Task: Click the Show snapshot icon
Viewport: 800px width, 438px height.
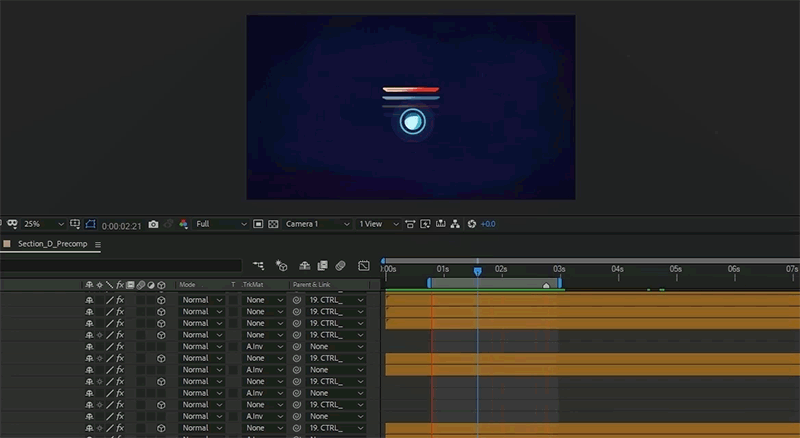Action: point(168,224)
